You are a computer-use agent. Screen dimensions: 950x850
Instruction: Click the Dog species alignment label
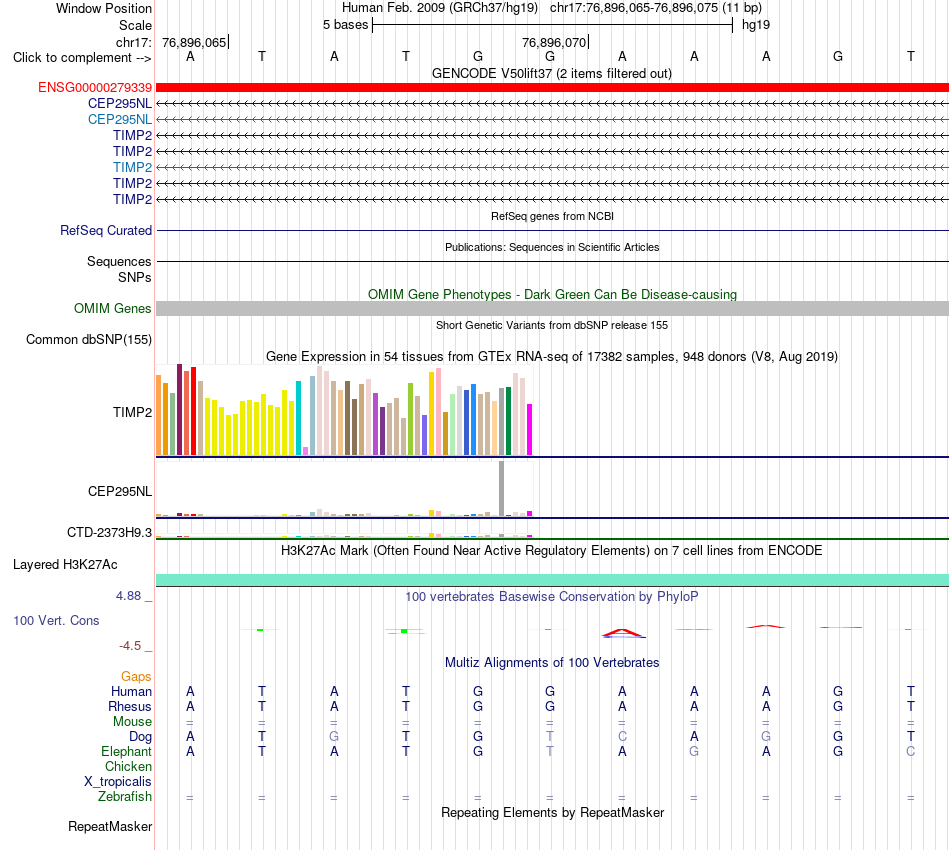140,737
